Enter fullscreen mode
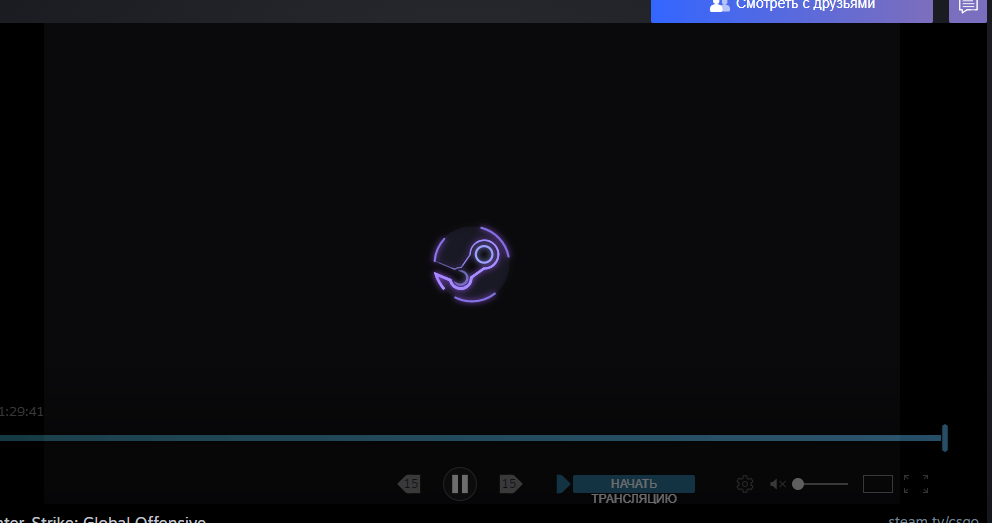 pos(915,484)
